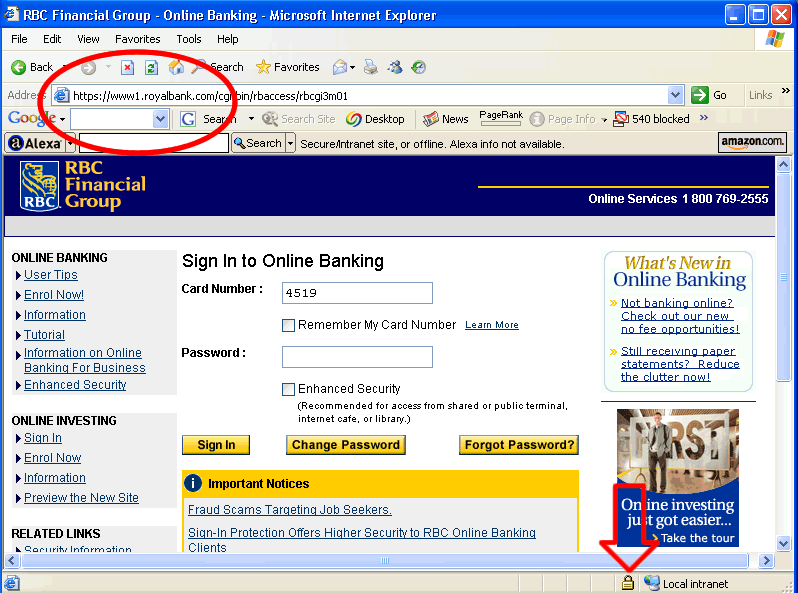798x593 pixels.
Task: Open the address bar dropdown
Action: (x=675, y=95)
